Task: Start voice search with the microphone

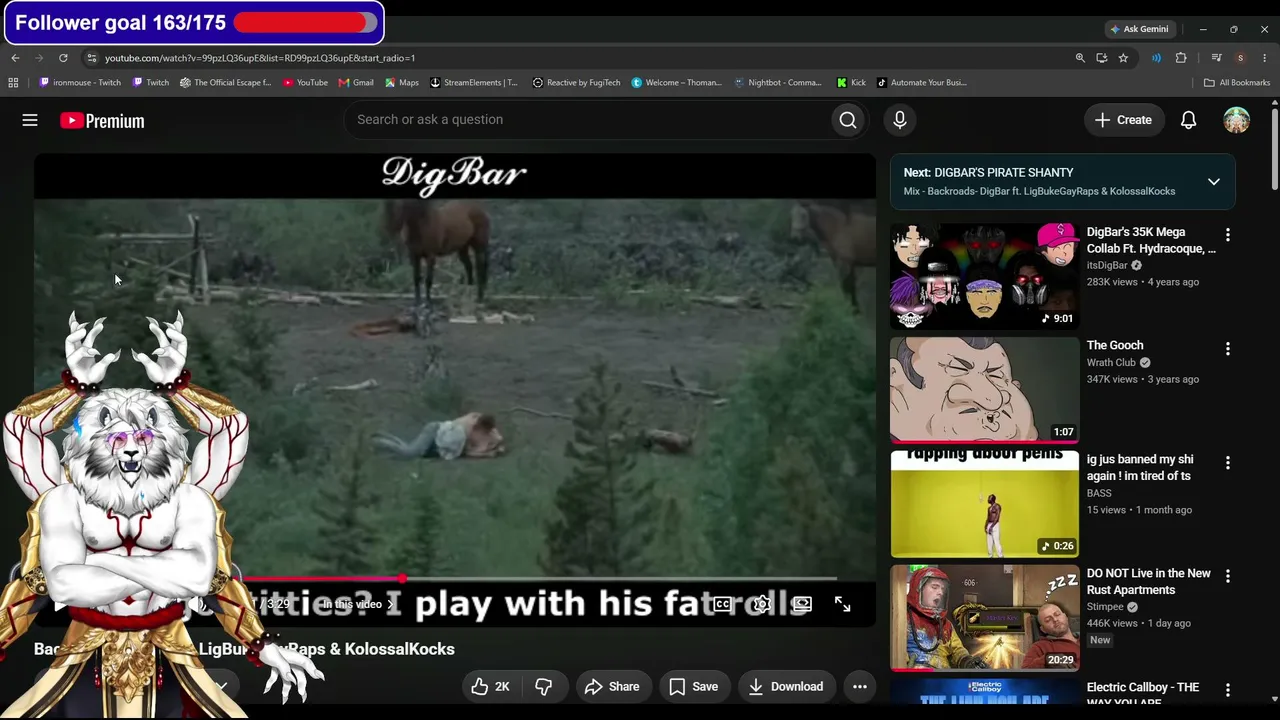Action: coord(900,120)
